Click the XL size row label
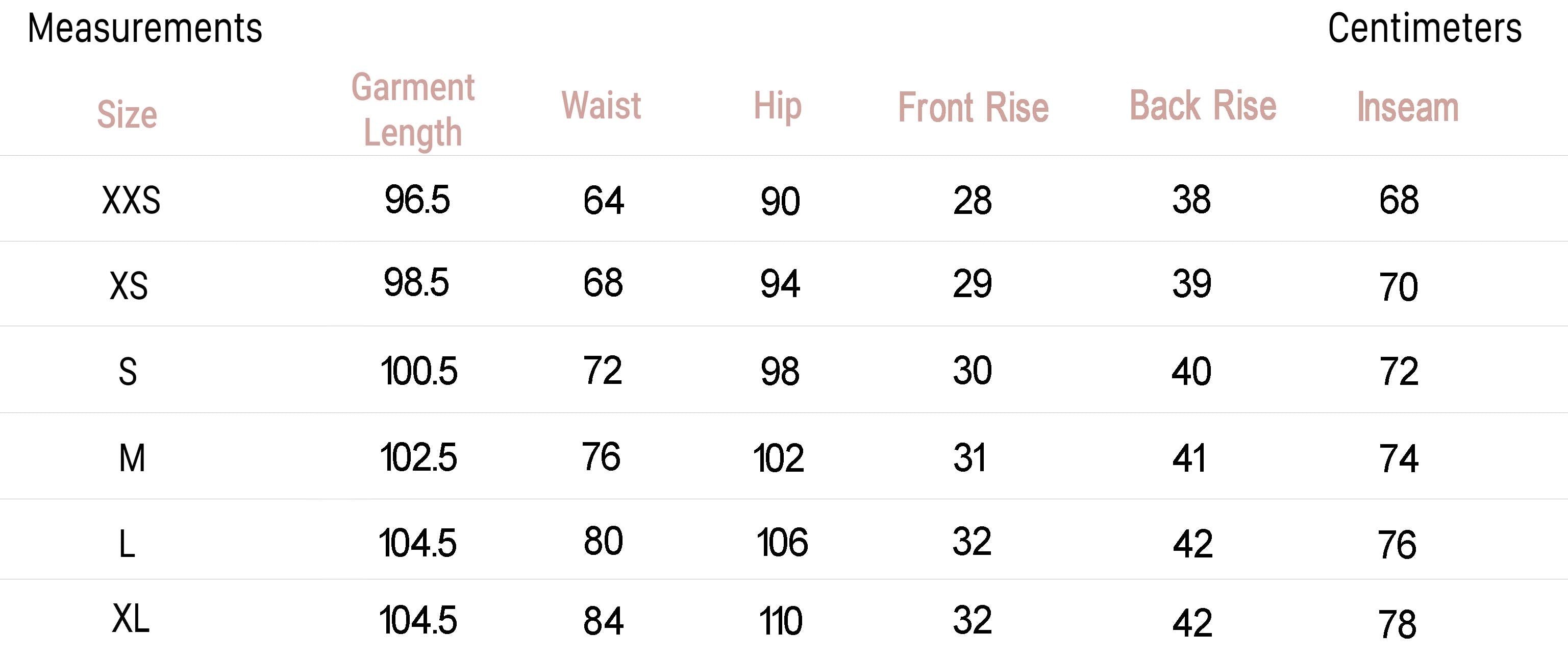 131,619
